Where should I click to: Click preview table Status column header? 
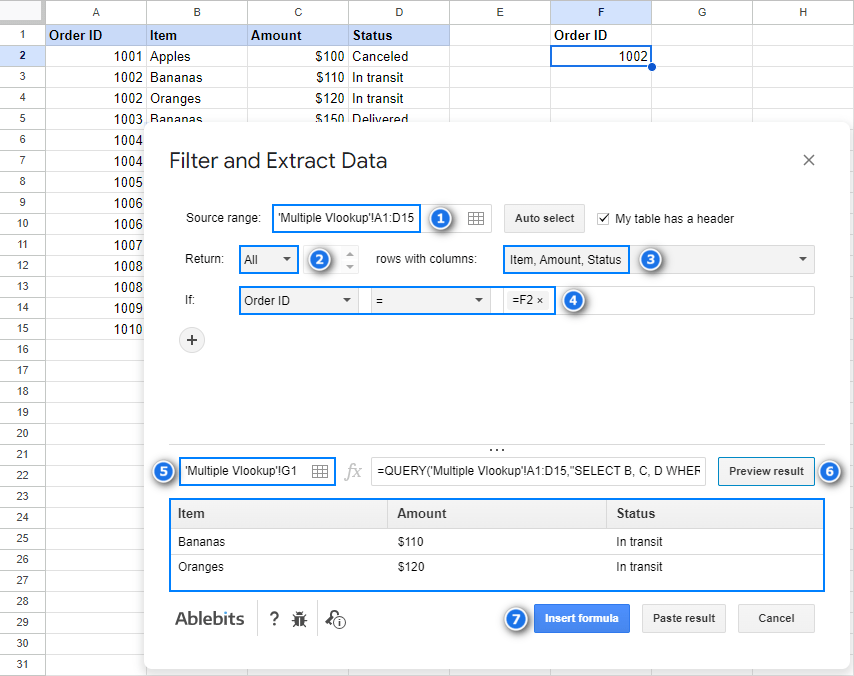[714, 514]
